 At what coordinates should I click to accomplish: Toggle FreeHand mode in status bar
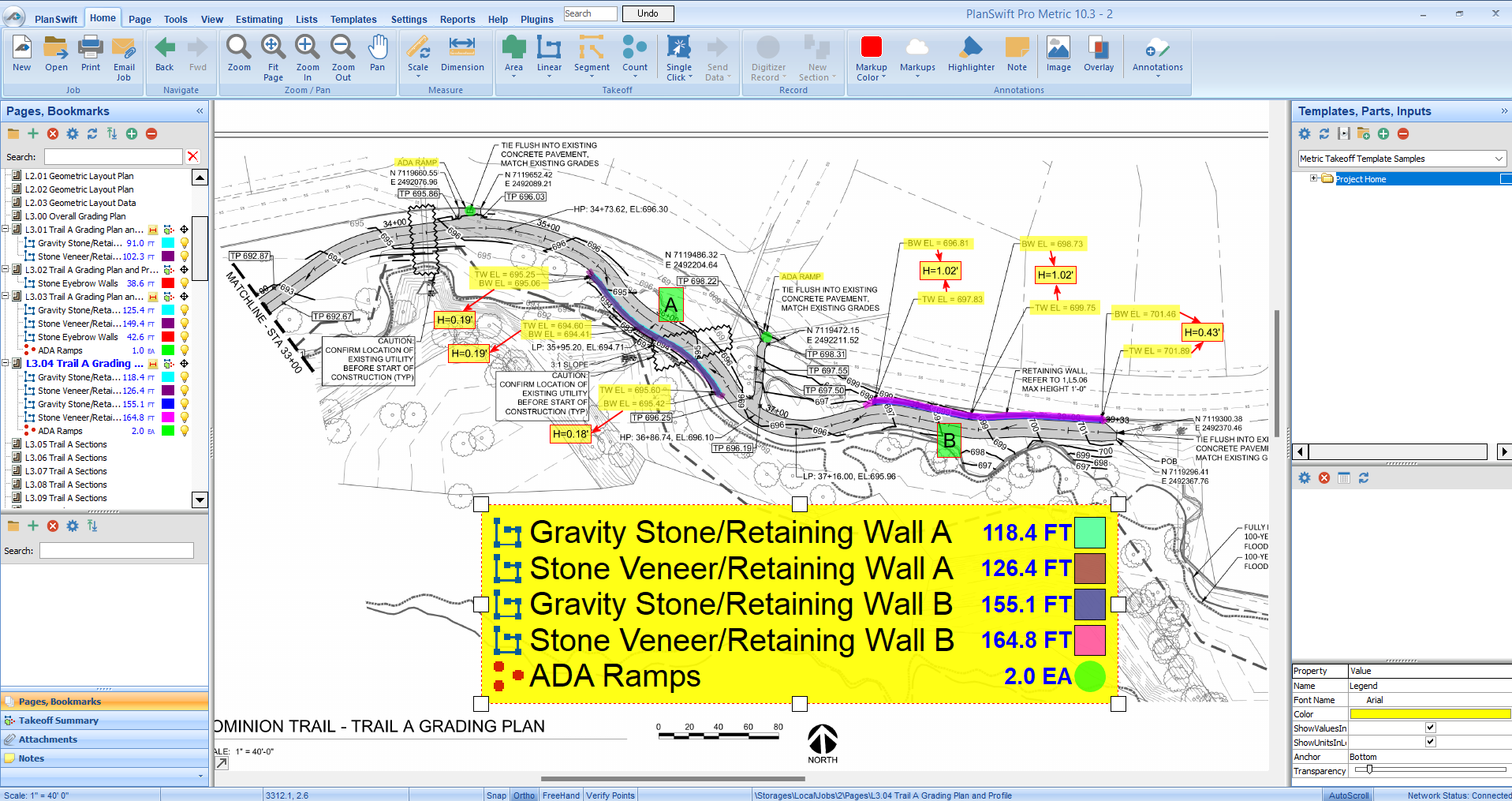click(x=561, y=795)
